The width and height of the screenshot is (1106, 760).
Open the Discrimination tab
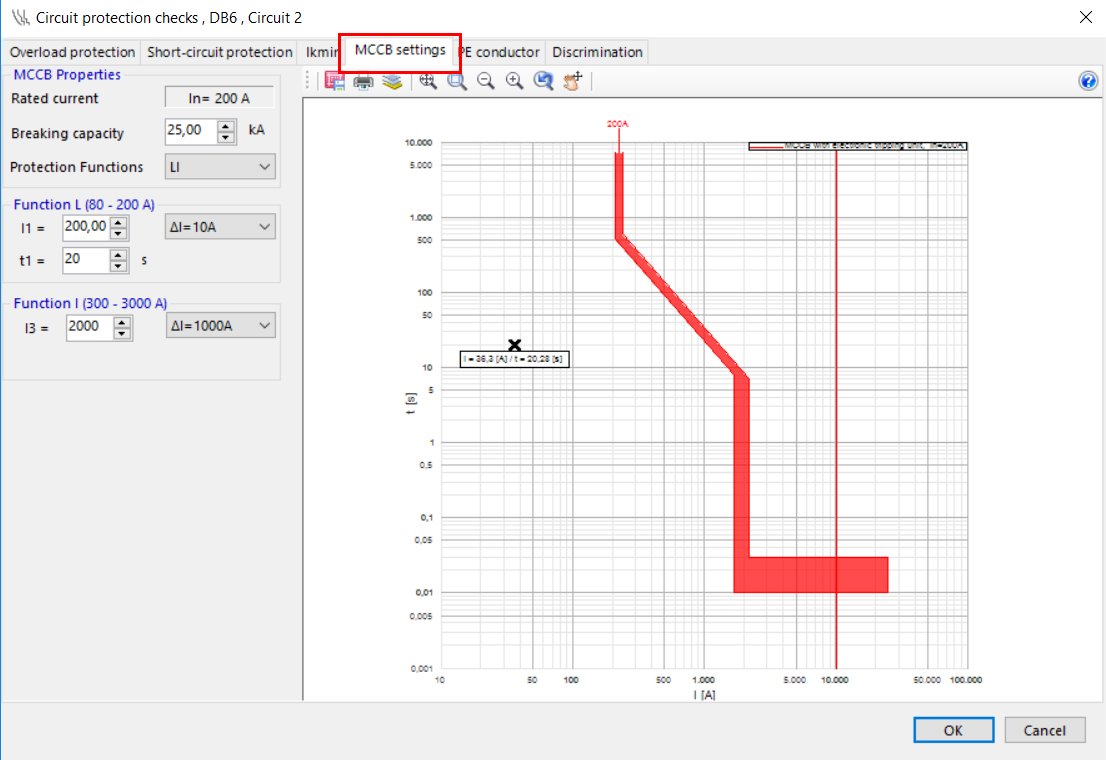coord(598,52)
